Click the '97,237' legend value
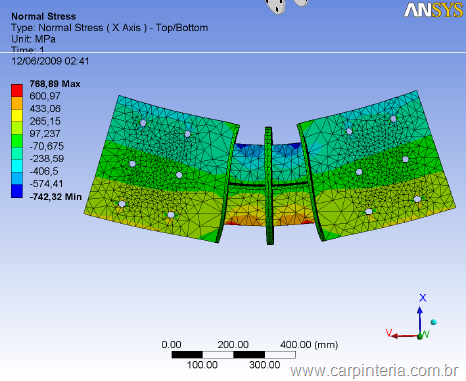 click(x=45, y=134)
